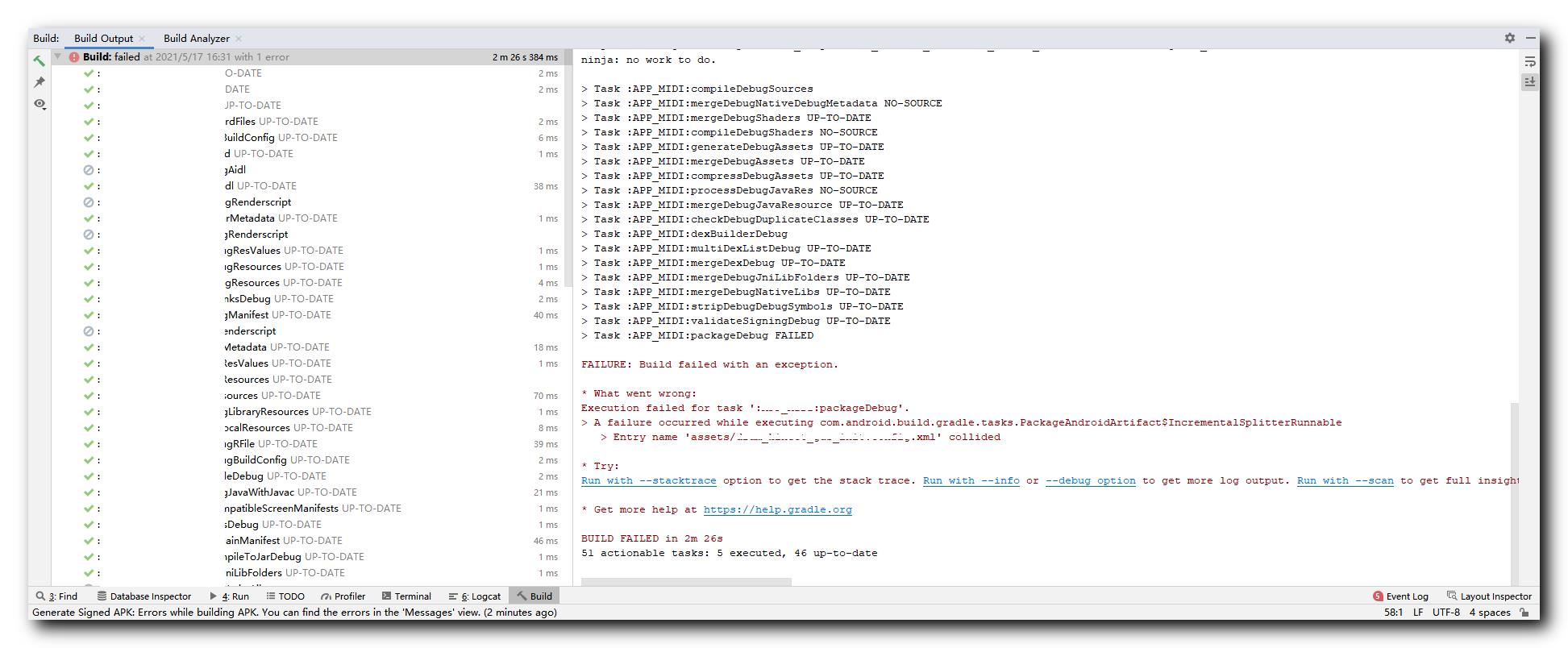Viewport: 1568px width, 648px height.
Task: Open the 3: Find tool window
Action: pos(56,596)
